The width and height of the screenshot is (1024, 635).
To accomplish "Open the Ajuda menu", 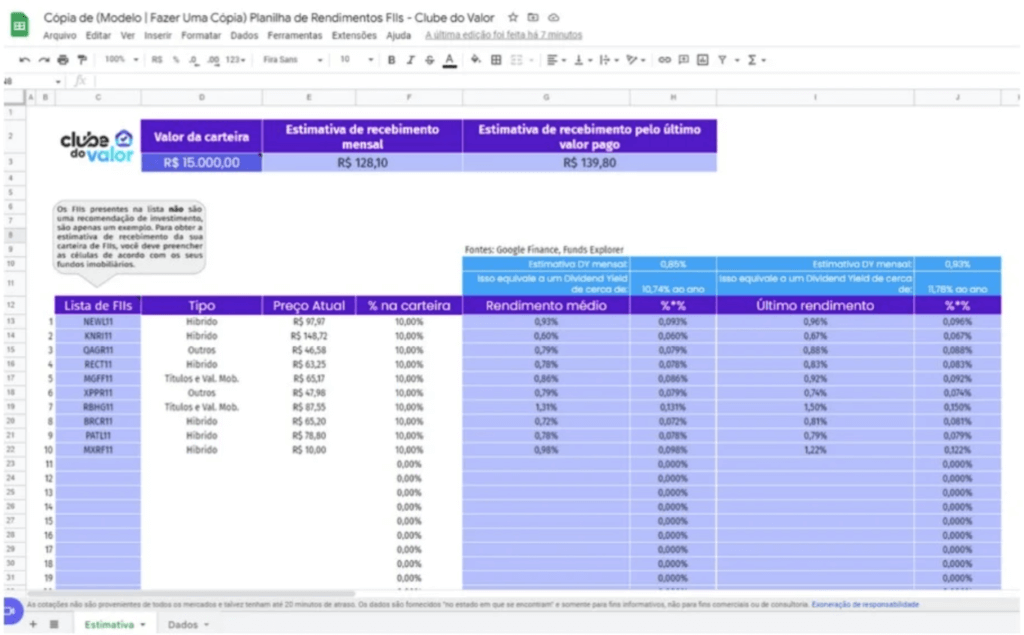I will (398, 35).
